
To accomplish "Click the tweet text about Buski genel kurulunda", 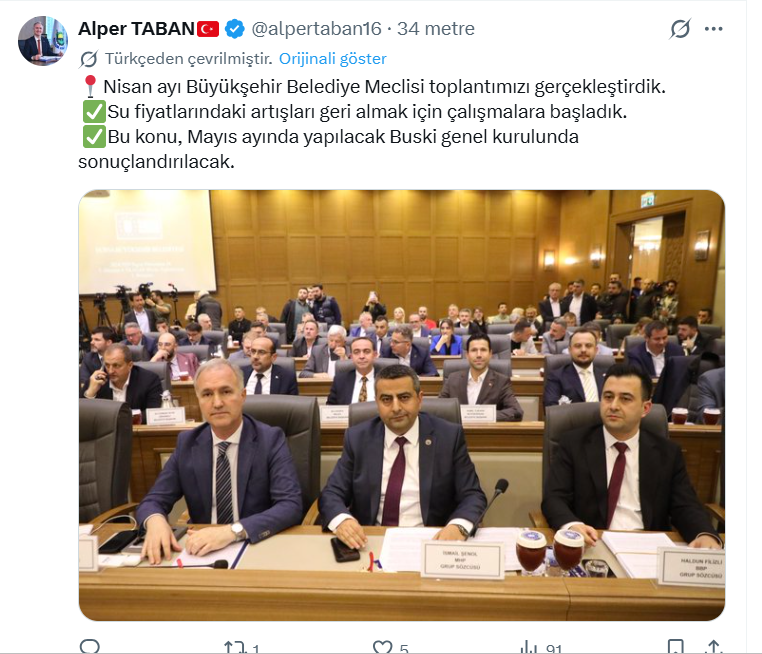I will pos(329,149).
